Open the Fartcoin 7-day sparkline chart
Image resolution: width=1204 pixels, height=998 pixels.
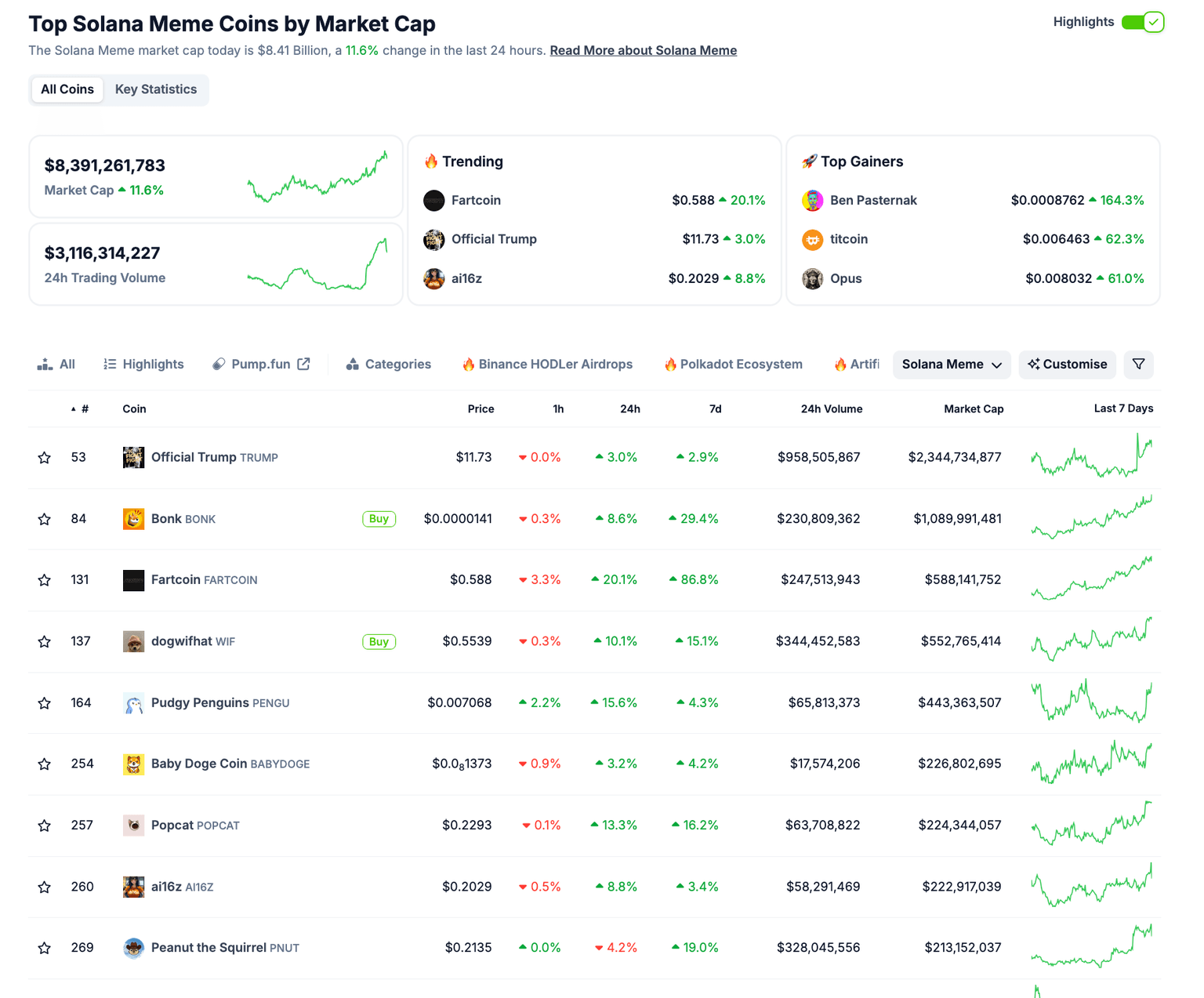point(1091,579)
